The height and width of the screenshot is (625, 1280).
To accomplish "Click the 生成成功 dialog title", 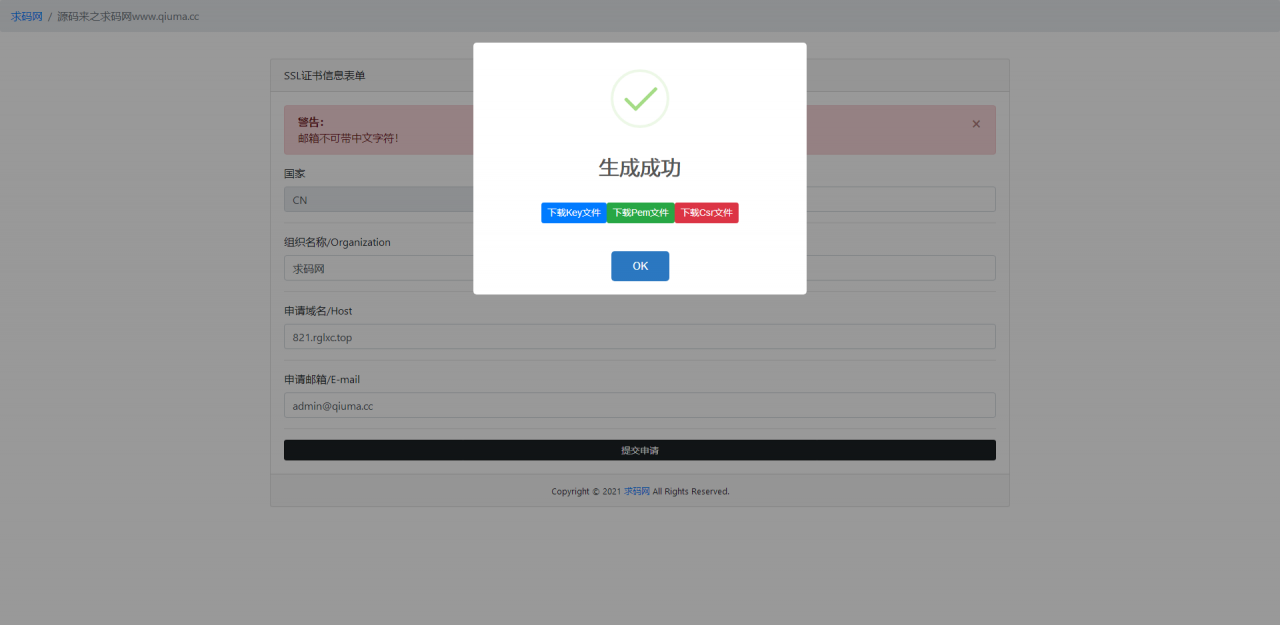I will [640, 167].
